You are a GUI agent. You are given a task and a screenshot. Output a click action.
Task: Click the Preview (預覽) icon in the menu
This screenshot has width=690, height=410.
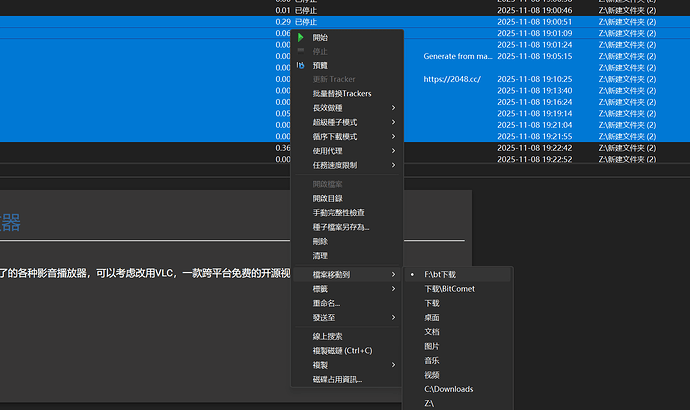coord(301,65)
